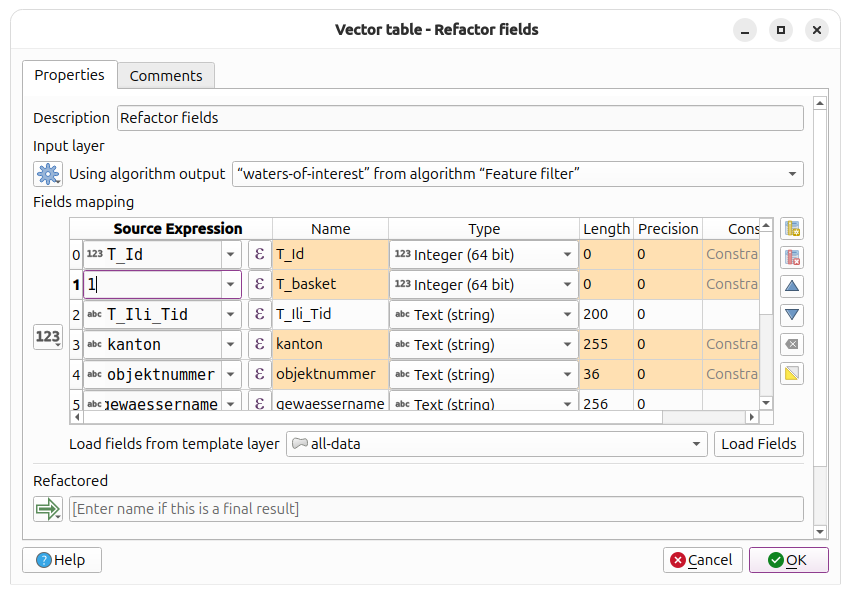Select row header number 3
Viewport: 851px width, 595px height.
76,344
